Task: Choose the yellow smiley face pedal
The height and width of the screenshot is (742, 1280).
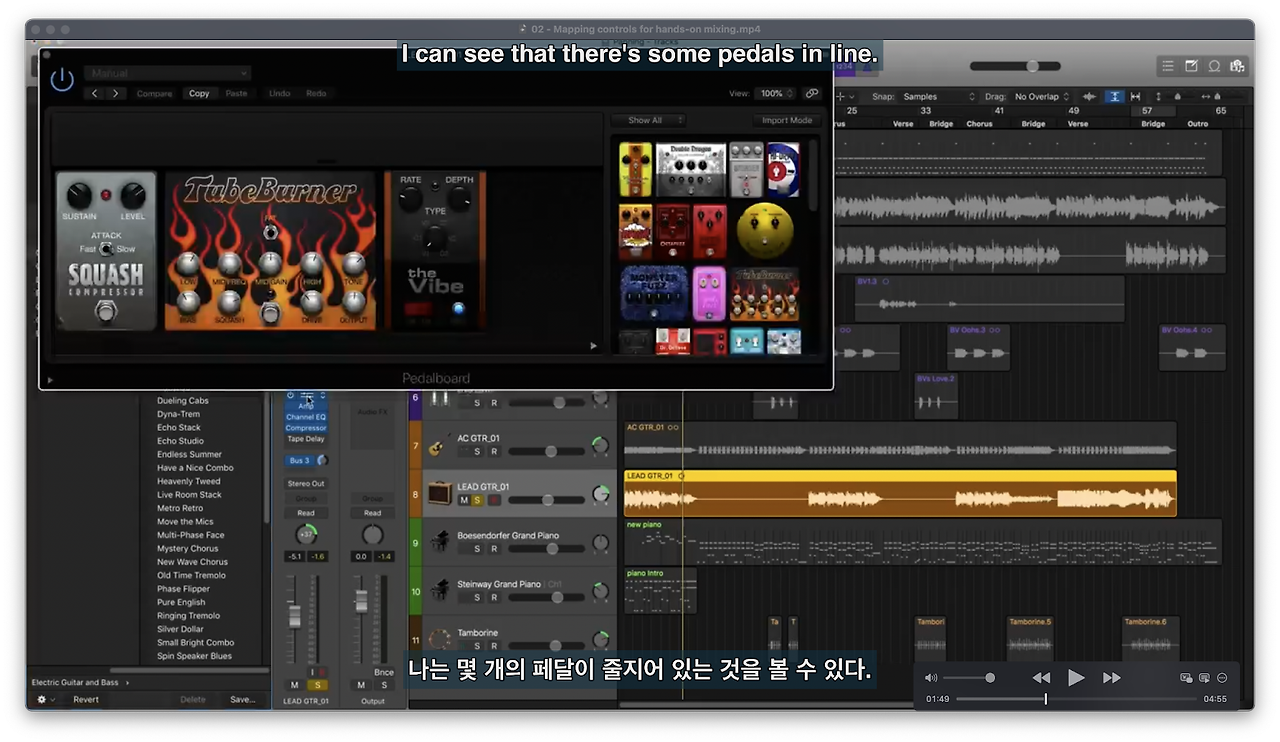Action: coord(765,229)
